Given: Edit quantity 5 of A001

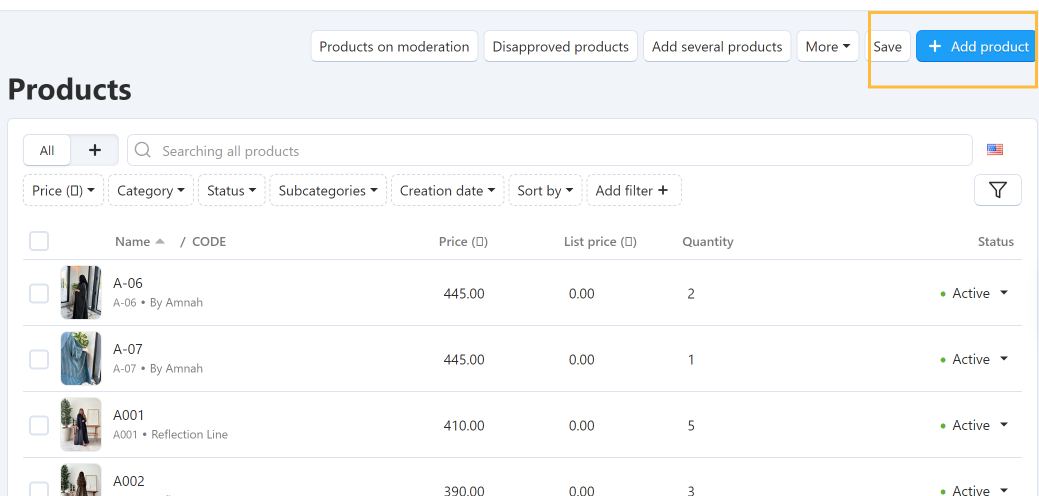Looking at the screenshot, I should tap(691, 425).
